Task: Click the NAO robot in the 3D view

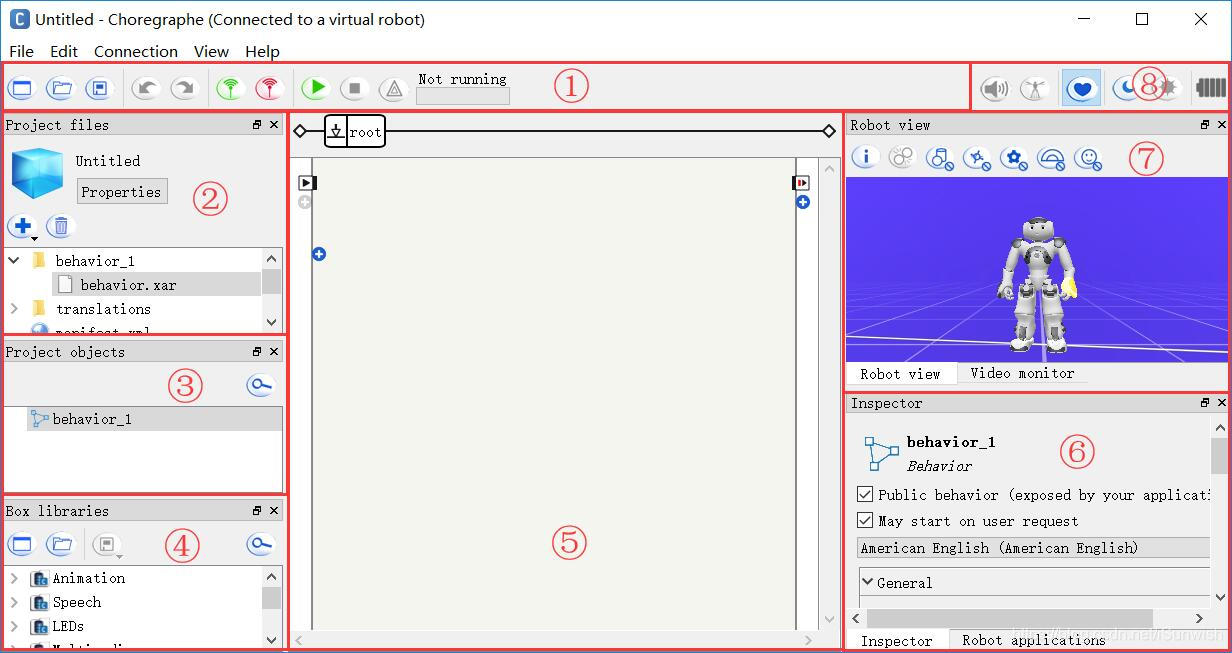Action: [1038, 283]
